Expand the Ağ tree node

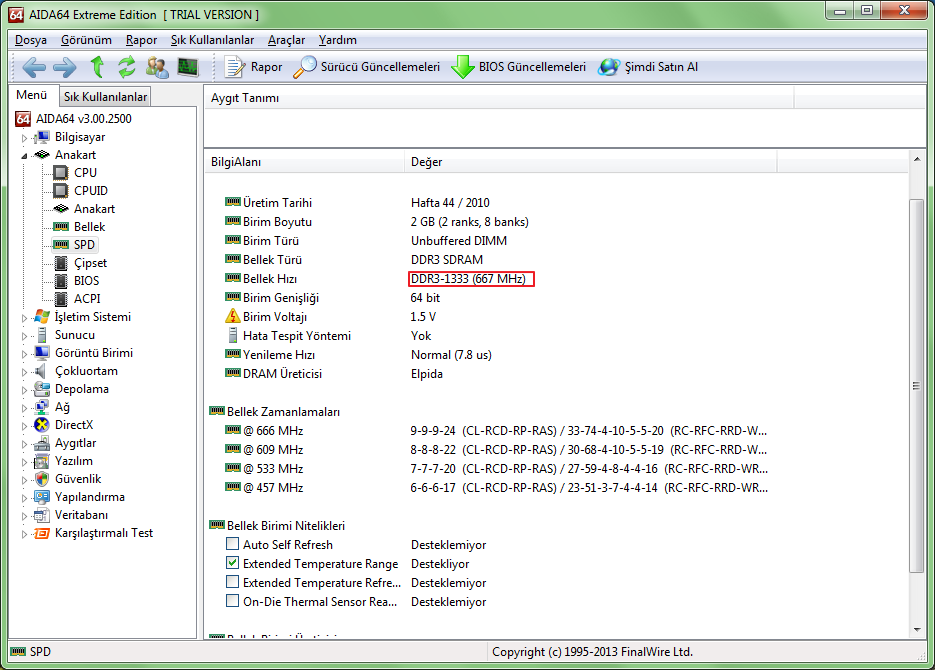pyautogui.click(x=24, y=408)
